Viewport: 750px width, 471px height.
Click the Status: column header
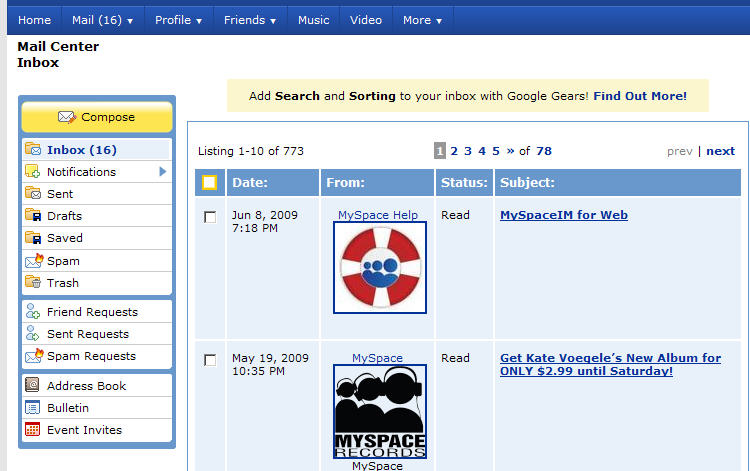tap(464, 182)
